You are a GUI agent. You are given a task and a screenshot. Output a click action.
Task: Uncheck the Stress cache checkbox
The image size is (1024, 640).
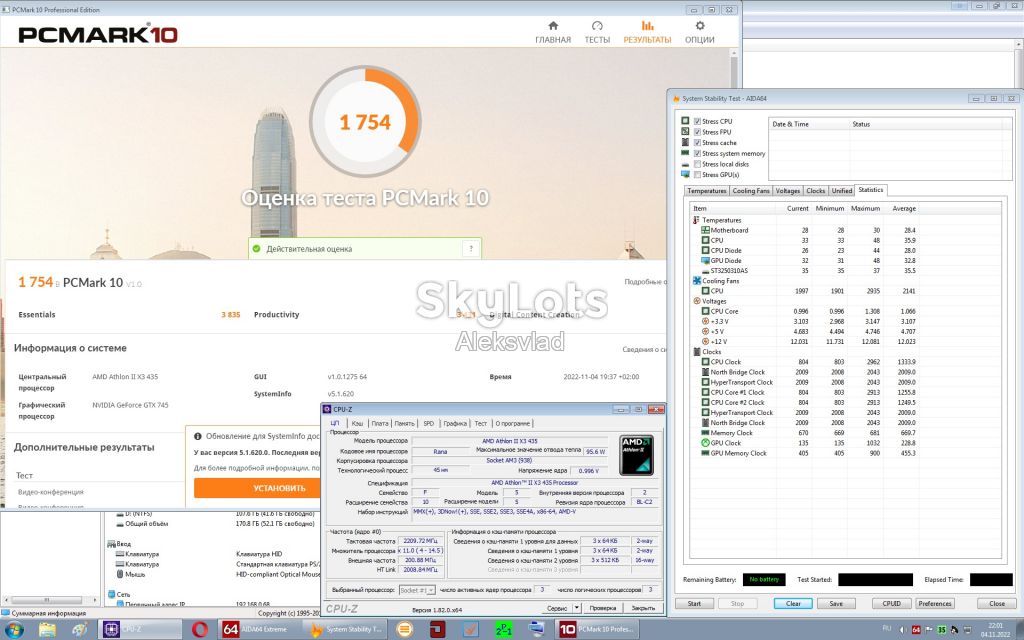pos(697,142)
